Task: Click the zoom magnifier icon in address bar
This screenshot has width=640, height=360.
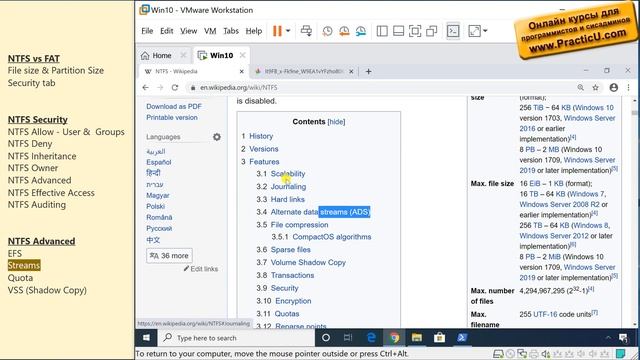Action: click(580, 87)
